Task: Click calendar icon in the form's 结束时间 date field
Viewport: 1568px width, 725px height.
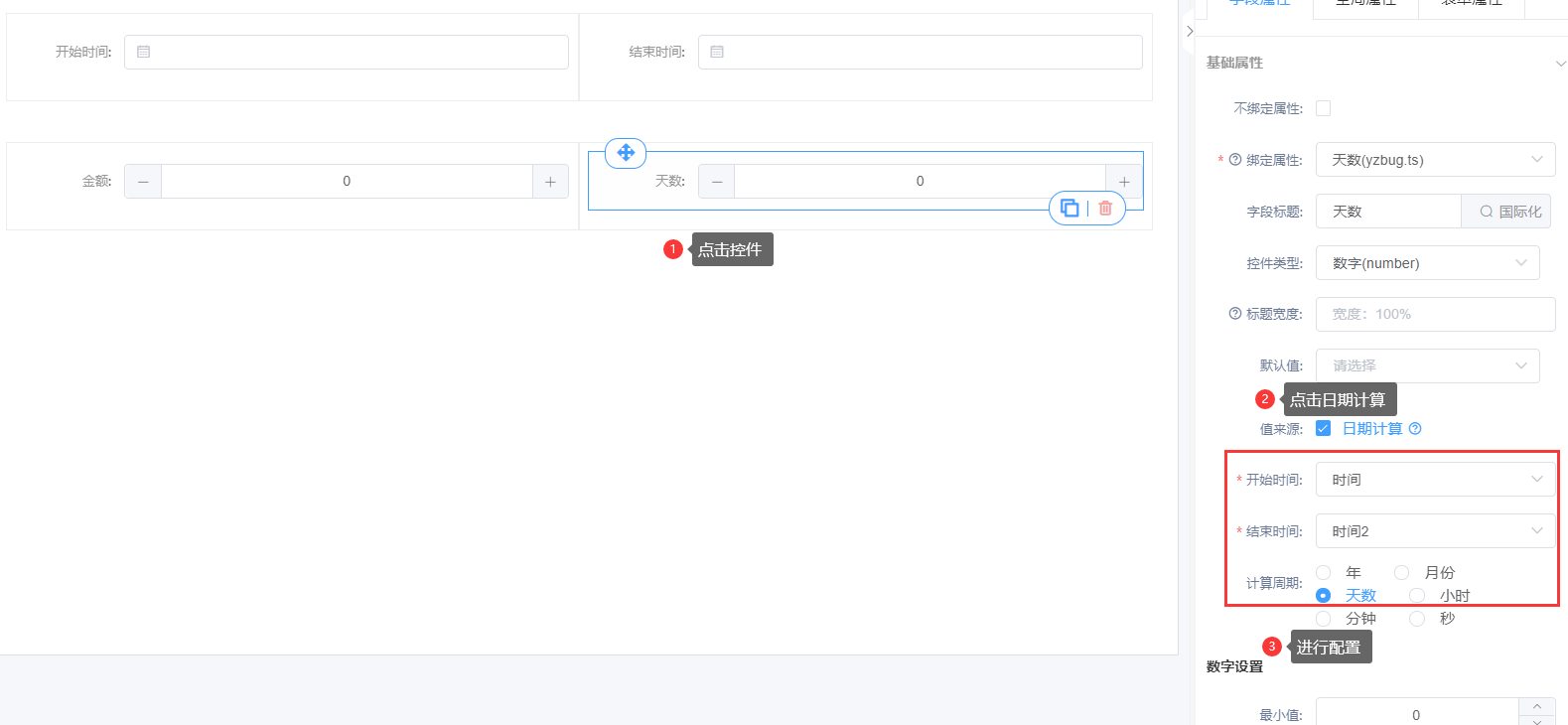Action: point(717,52)
